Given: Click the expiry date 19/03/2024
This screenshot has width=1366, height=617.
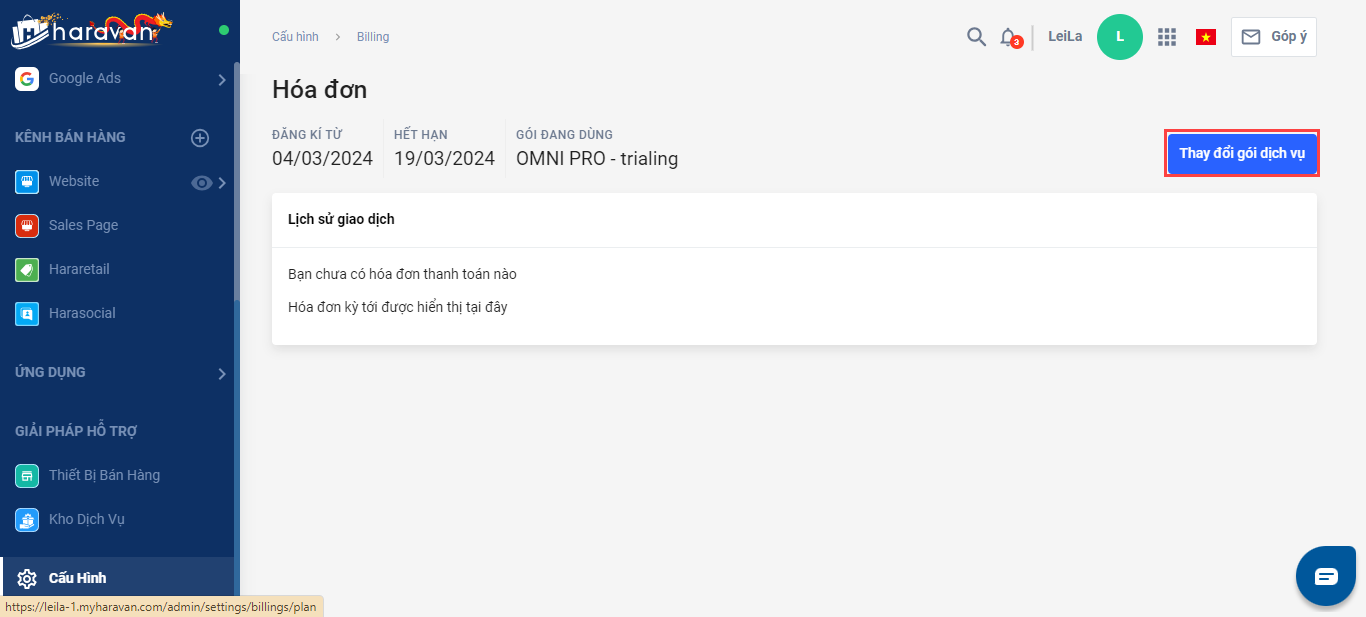Looking at the screenshot, I should [444, 159].
